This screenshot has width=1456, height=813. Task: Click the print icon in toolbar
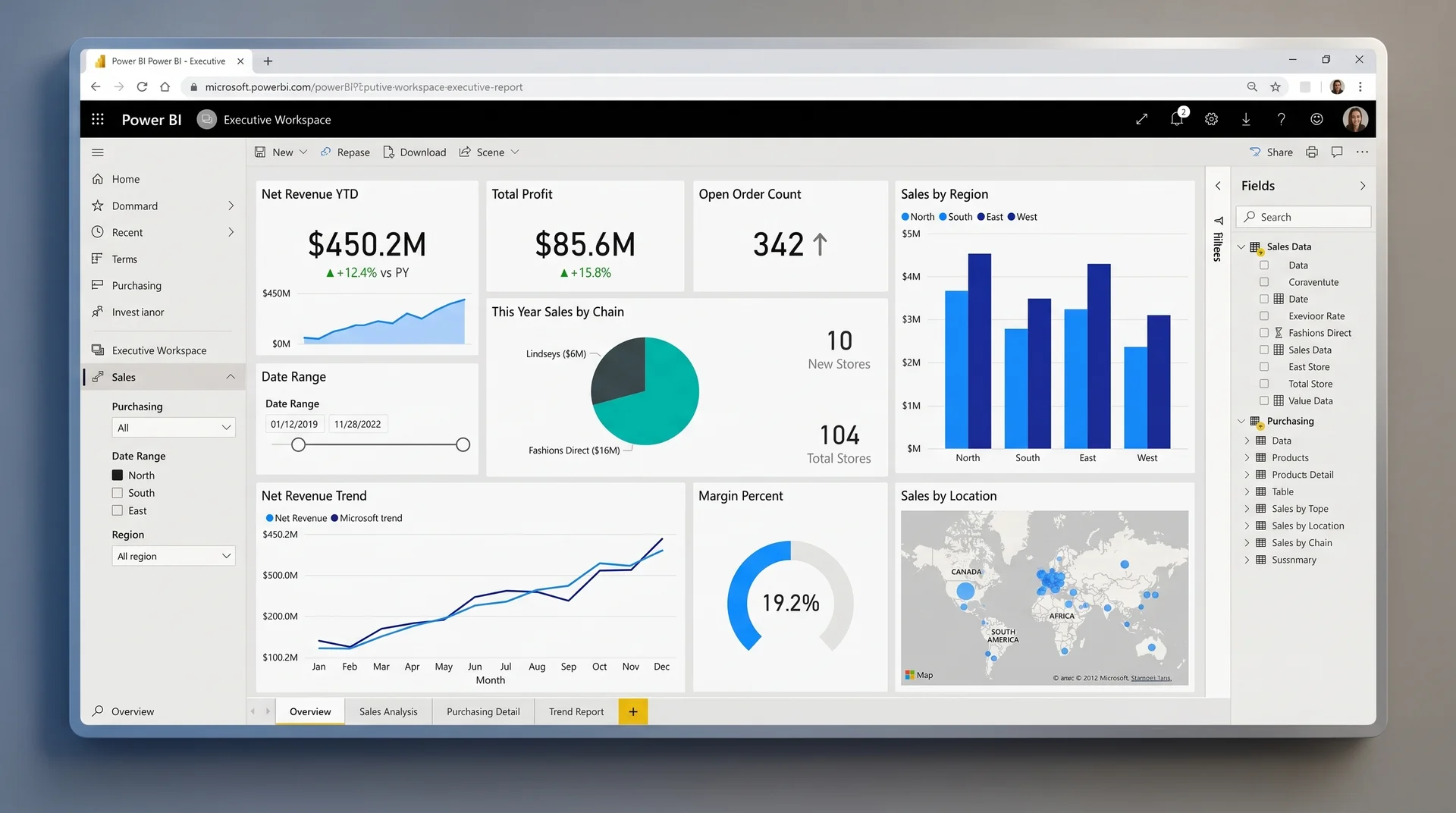[x=1312, y=152]
